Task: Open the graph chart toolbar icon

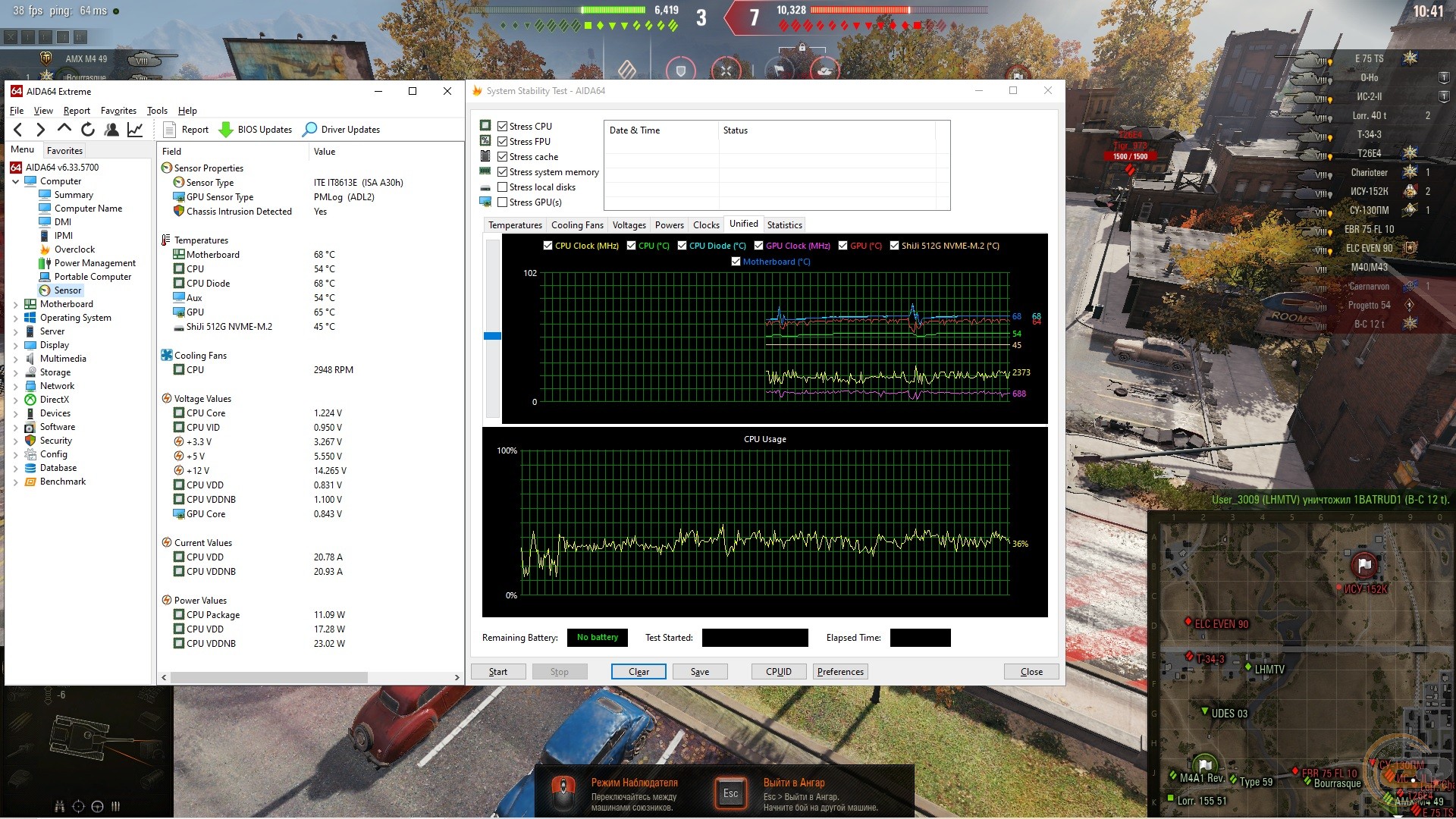Action: coord(135,130)
